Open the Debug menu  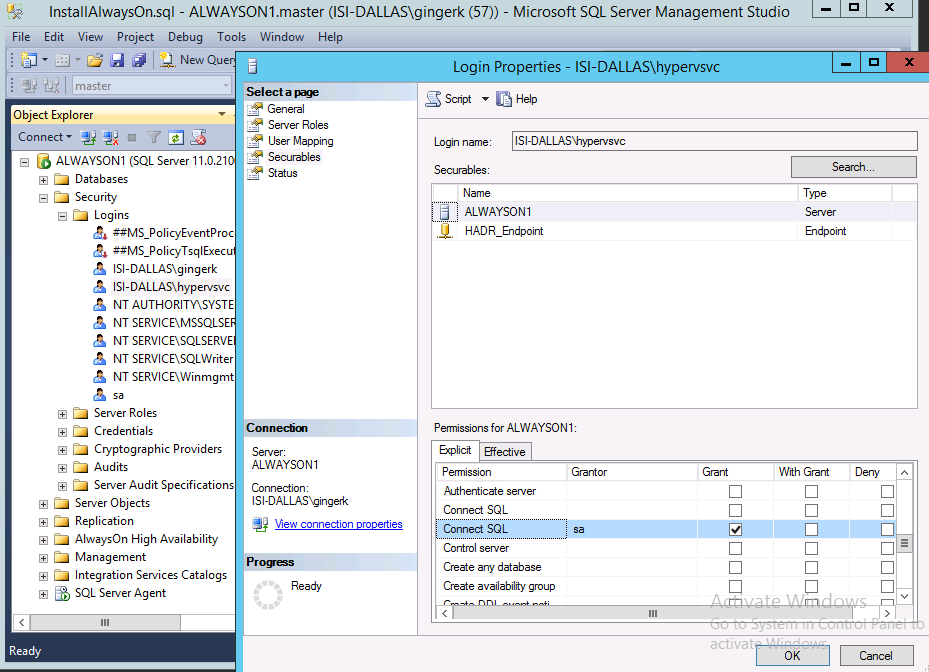click(185, 37)
